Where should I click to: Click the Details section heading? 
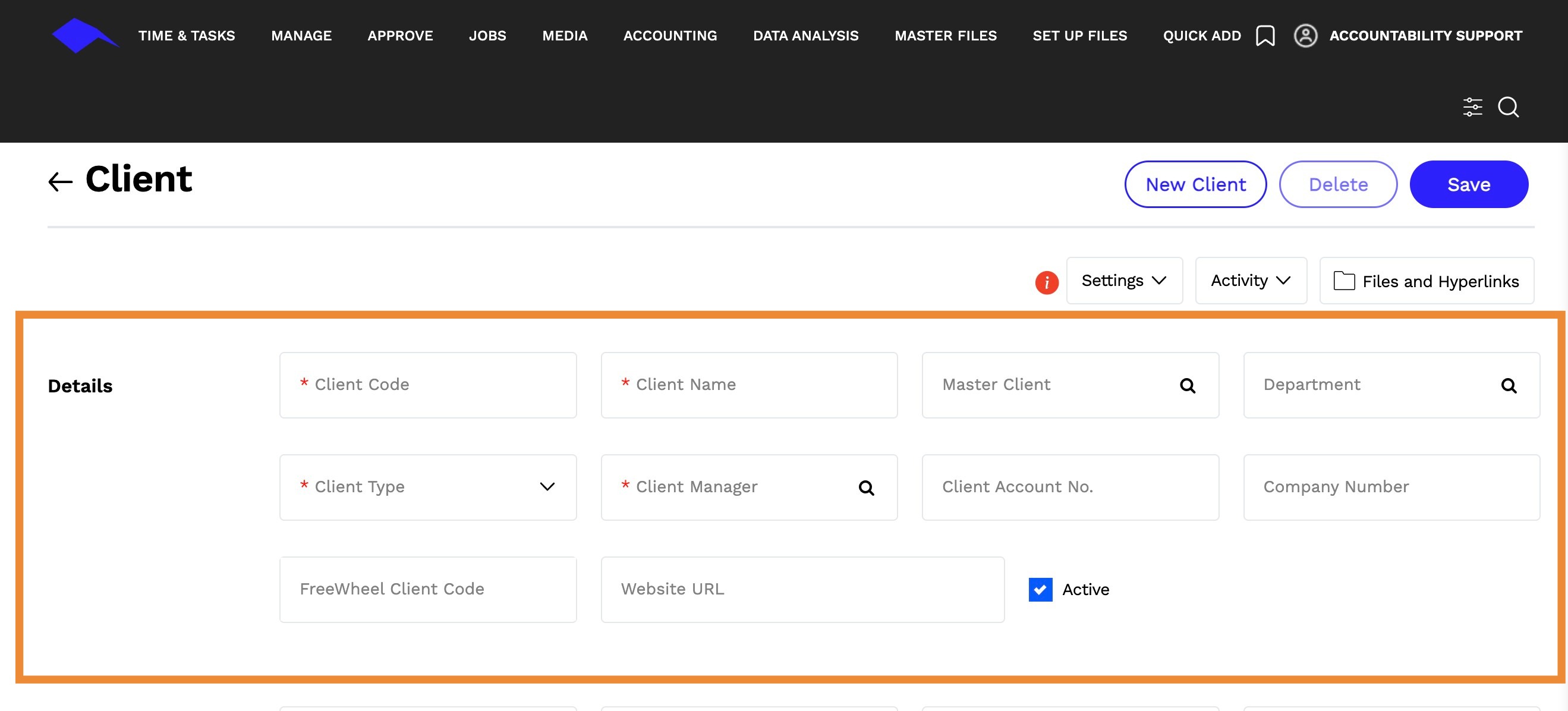pyautogui.click(x=80, y=386)
